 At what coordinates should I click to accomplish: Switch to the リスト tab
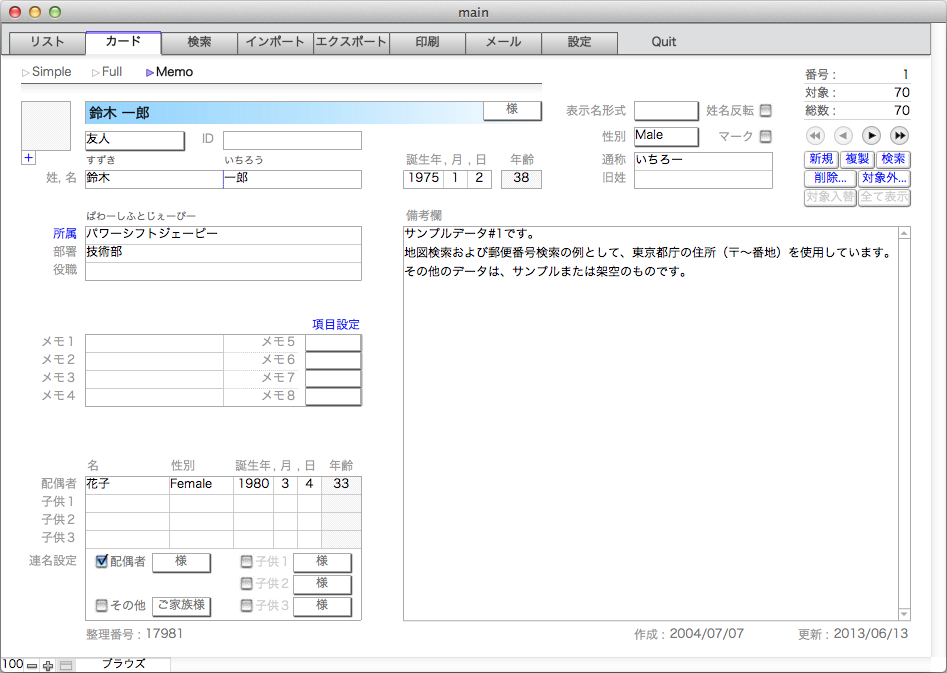pos(47,42)
